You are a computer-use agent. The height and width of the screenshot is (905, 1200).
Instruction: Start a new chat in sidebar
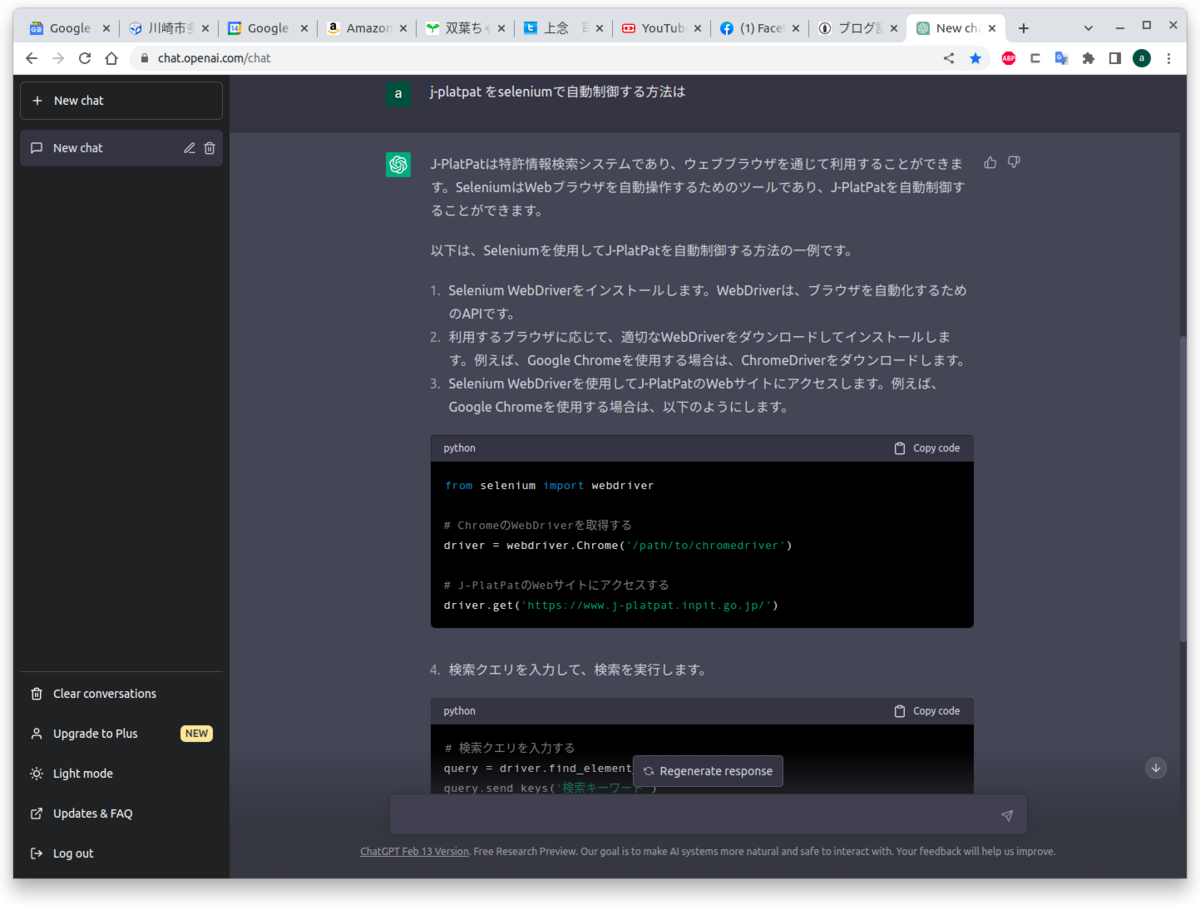tap(121, 100)
